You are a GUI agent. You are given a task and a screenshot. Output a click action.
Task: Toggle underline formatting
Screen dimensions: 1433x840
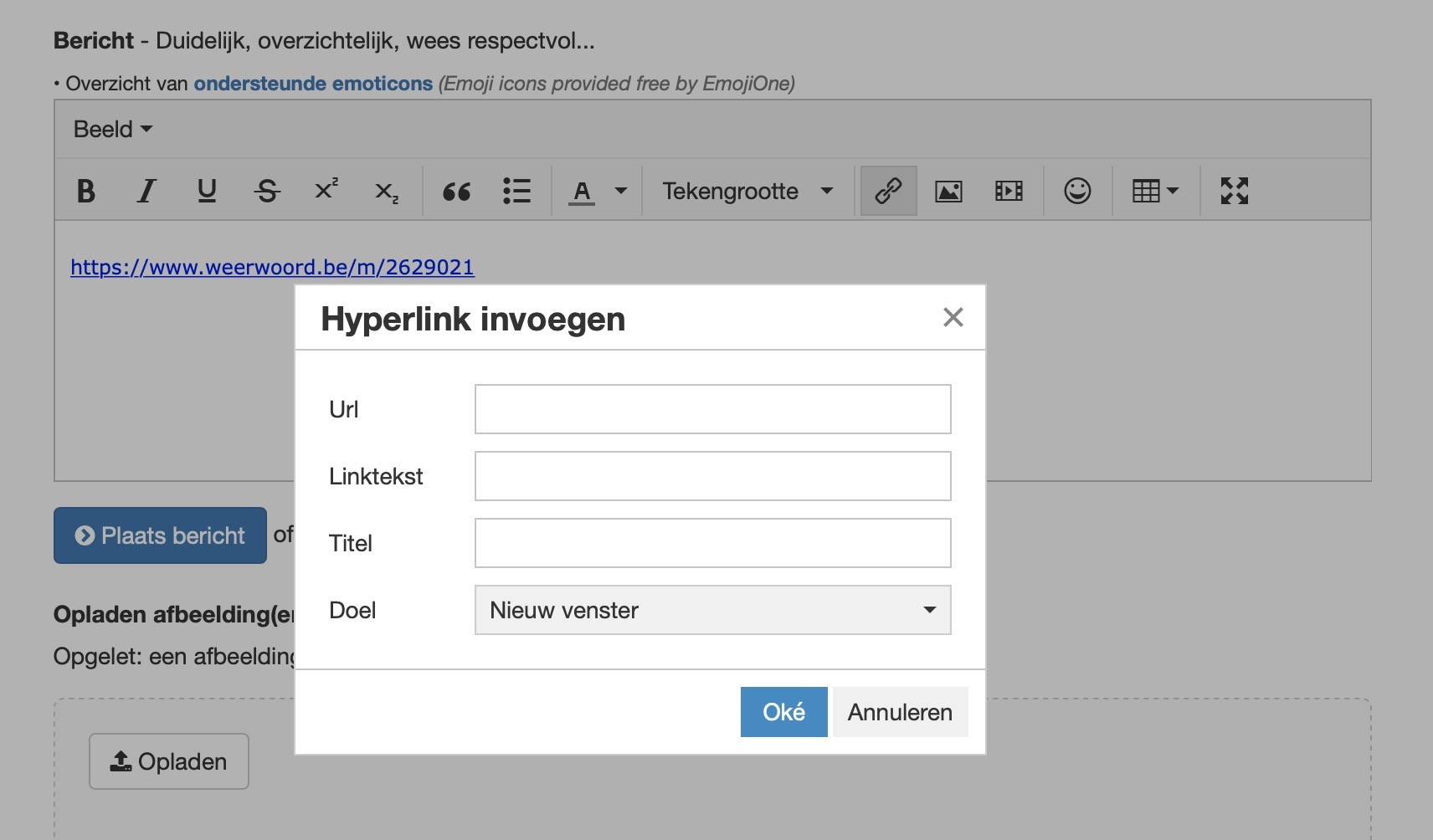tap(207, 192)
